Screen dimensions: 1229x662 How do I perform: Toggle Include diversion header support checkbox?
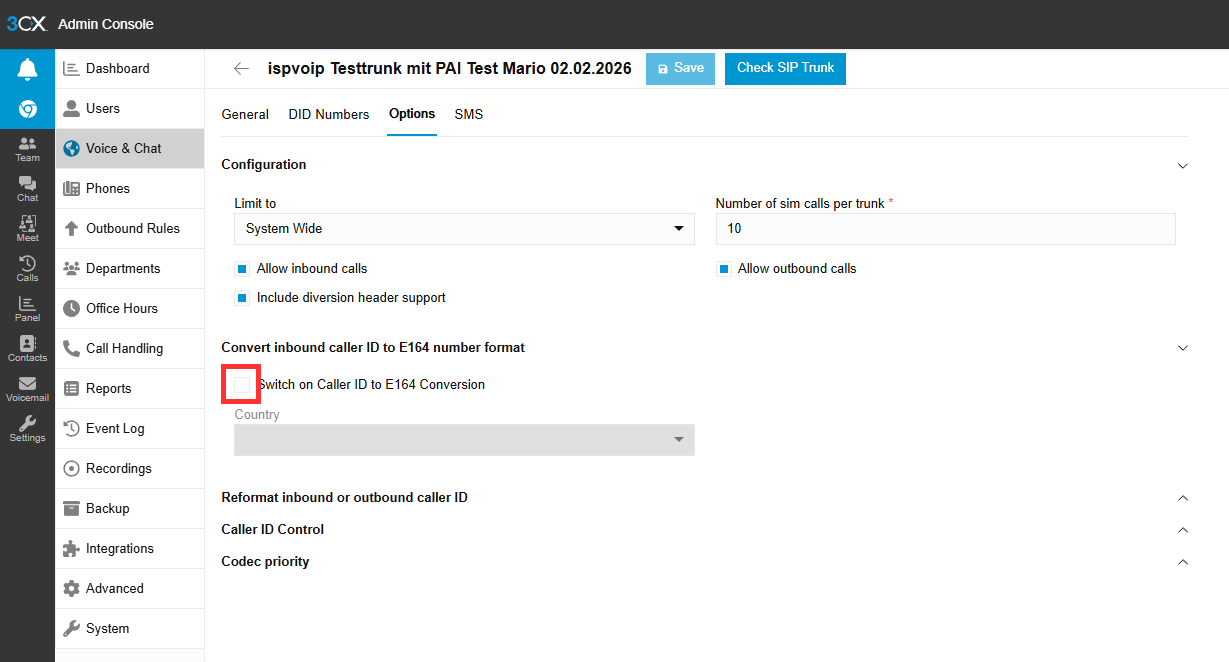click(241, 298)
